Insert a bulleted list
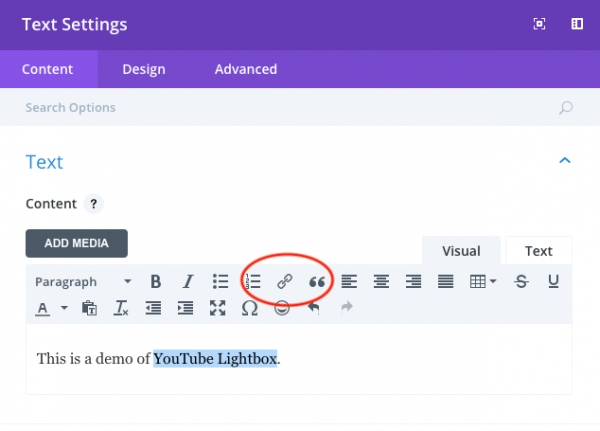 [220, 282]
